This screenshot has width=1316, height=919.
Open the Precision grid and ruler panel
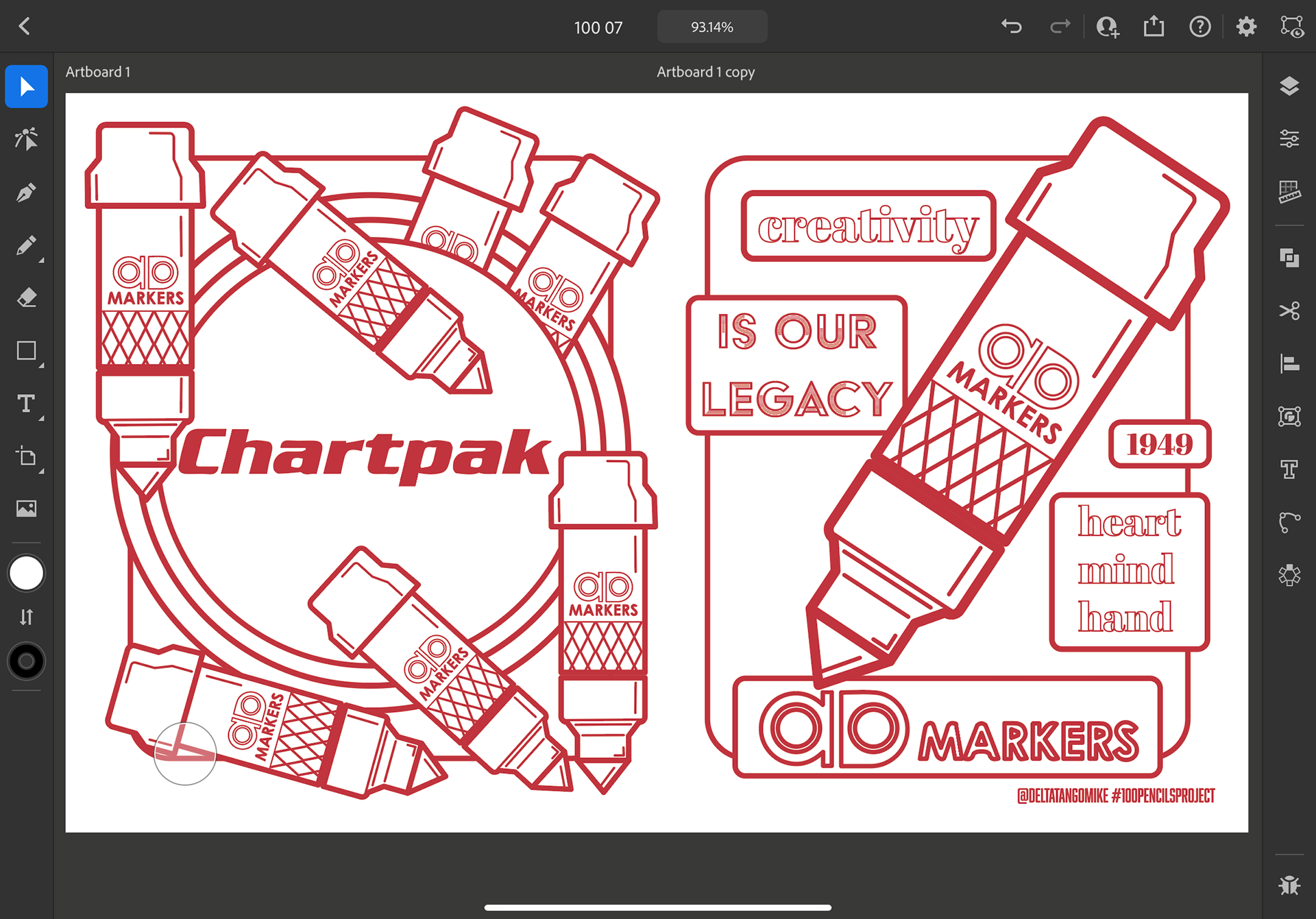(1289, 192)
